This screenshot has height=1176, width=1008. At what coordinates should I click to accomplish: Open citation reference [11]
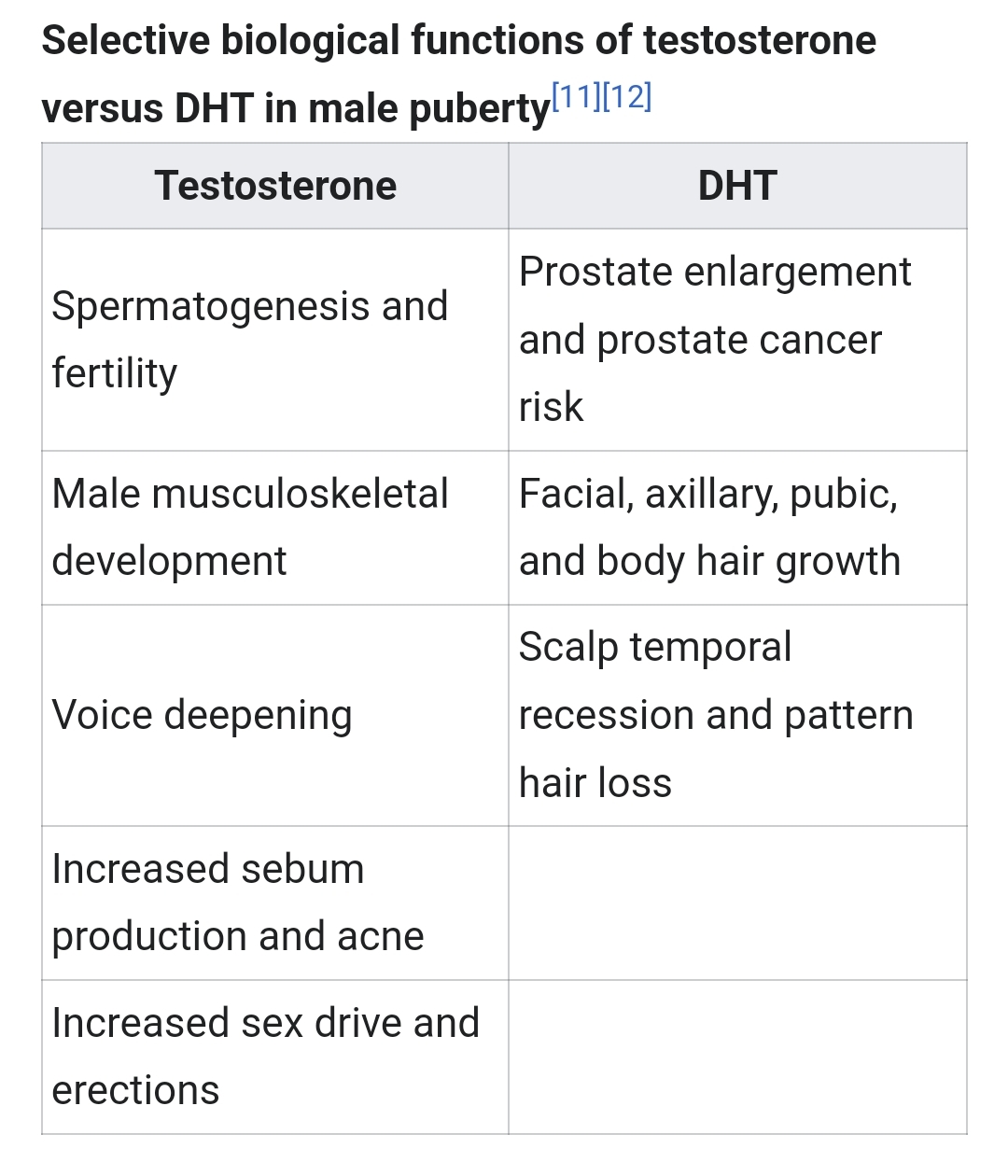(577, 97)
